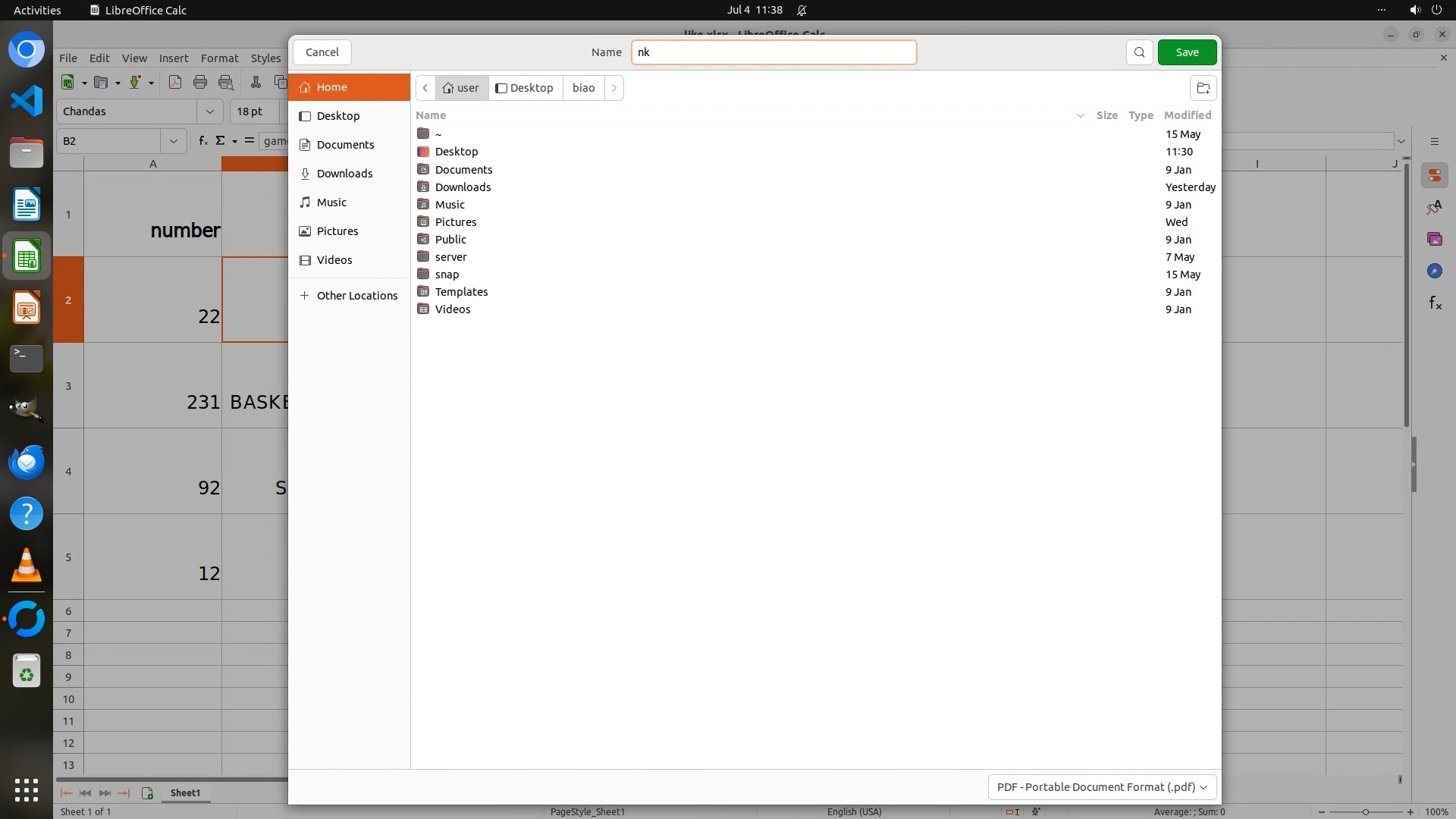The height and width of the screenshot is (819, 1456).
Task: Click the search icon in save dialog
Action: tap(1139, 52)
